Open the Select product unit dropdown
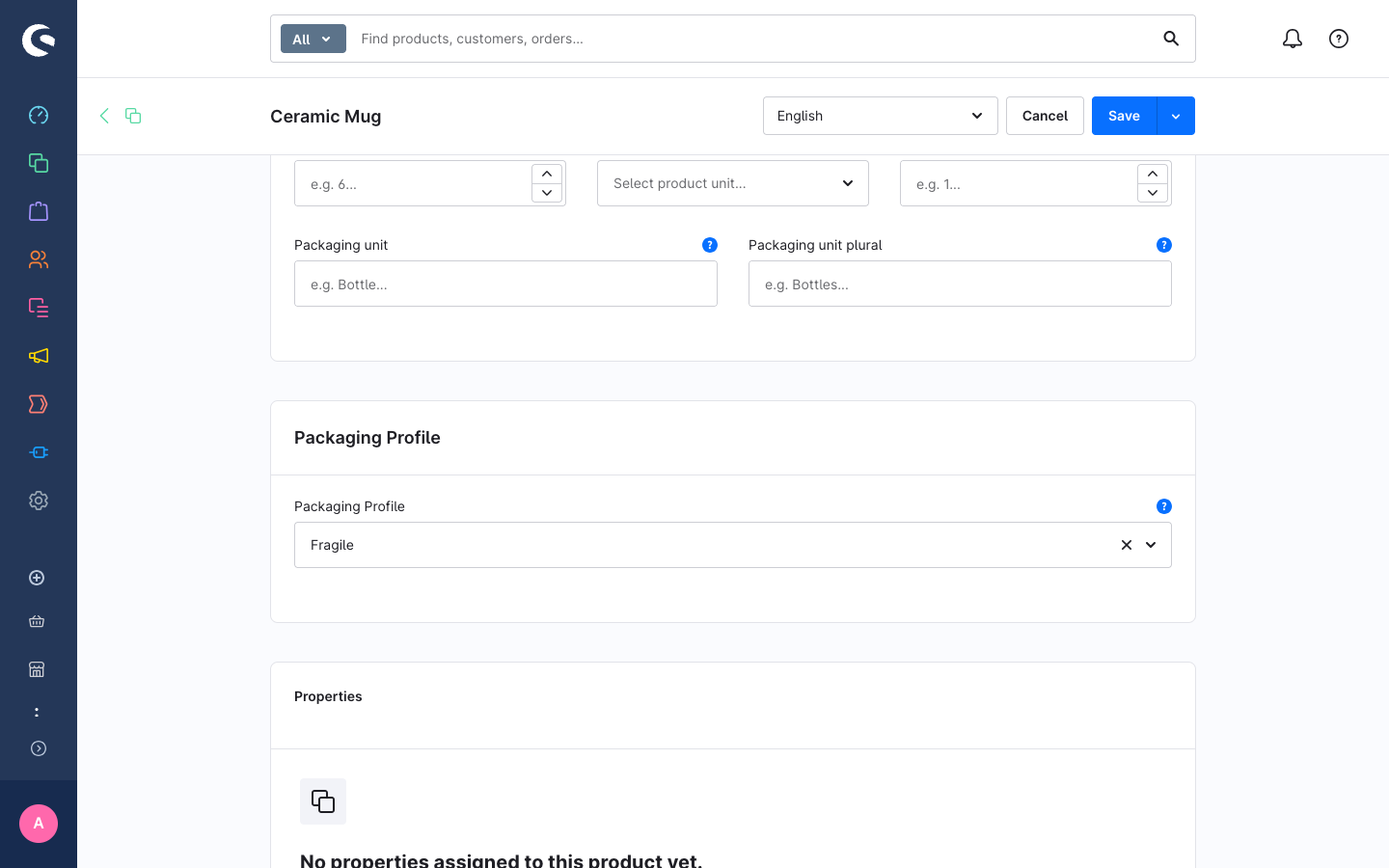Image resolution: width=1389 pixels, height=868 pixels. [733, 183]
